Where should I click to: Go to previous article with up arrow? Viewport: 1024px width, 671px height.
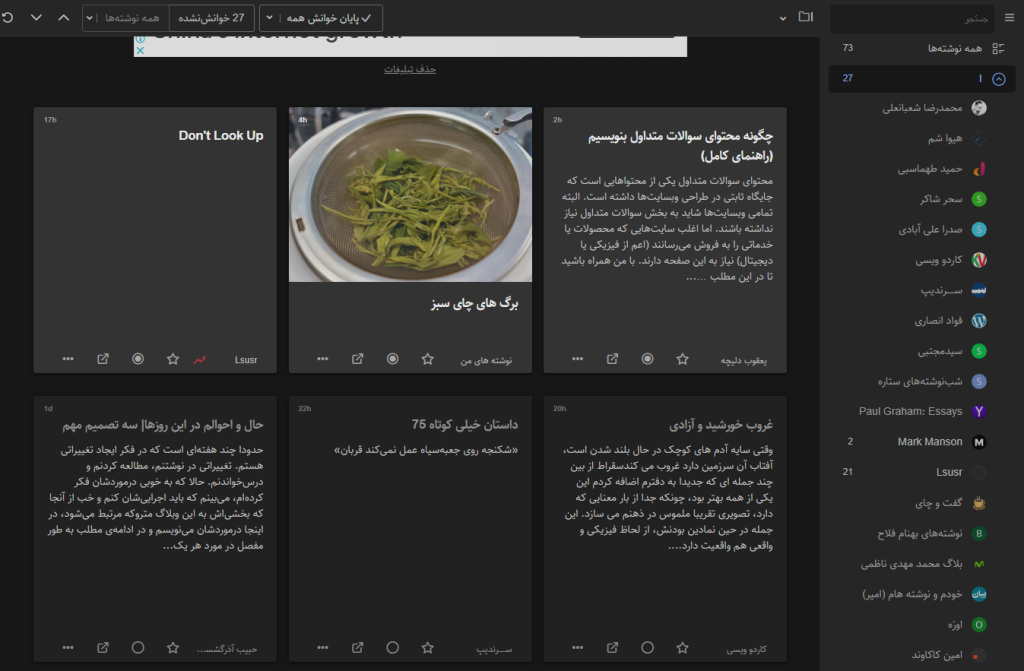pos(64,18)
